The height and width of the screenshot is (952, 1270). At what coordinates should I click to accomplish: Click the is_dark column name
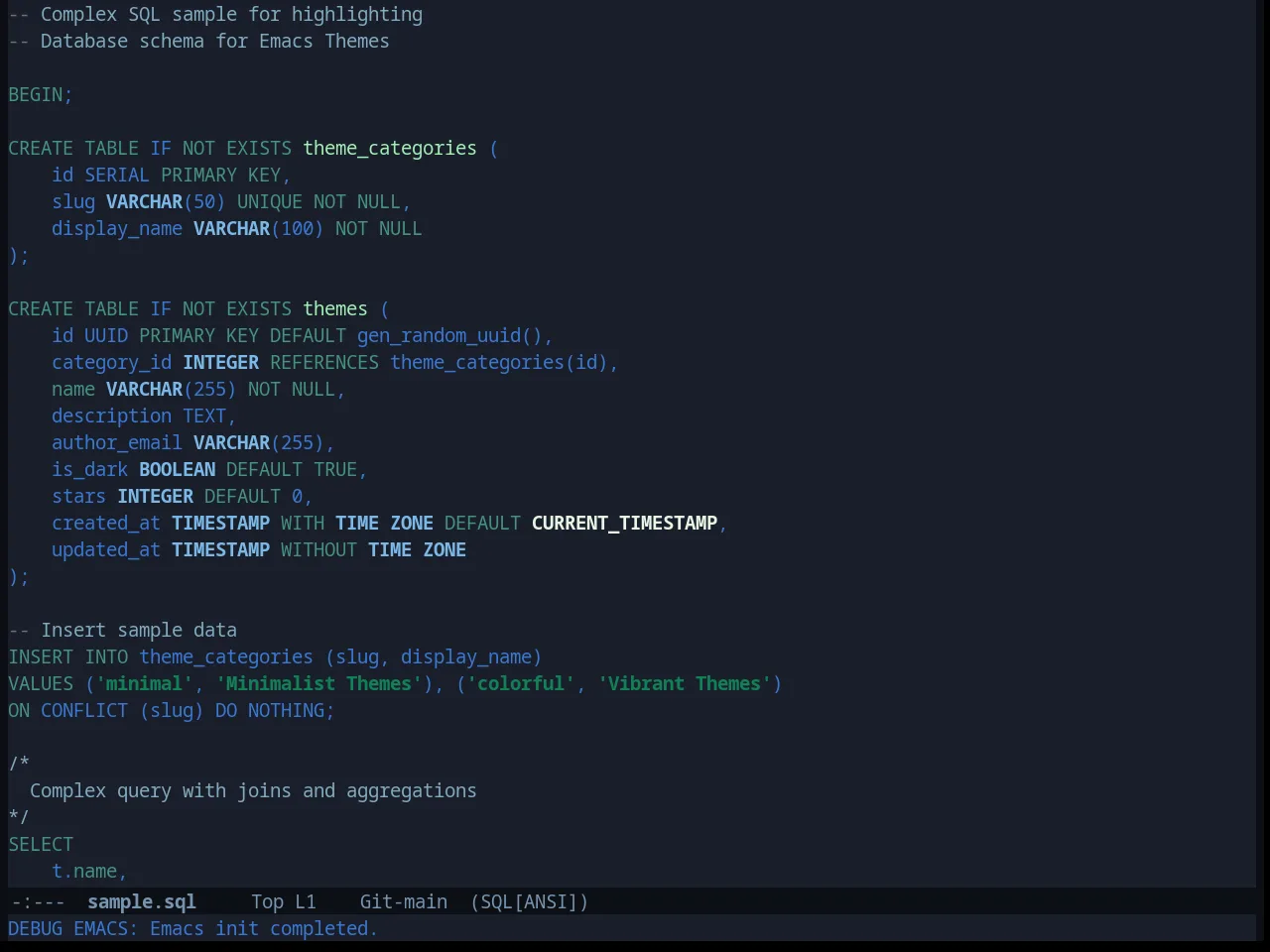90,469
